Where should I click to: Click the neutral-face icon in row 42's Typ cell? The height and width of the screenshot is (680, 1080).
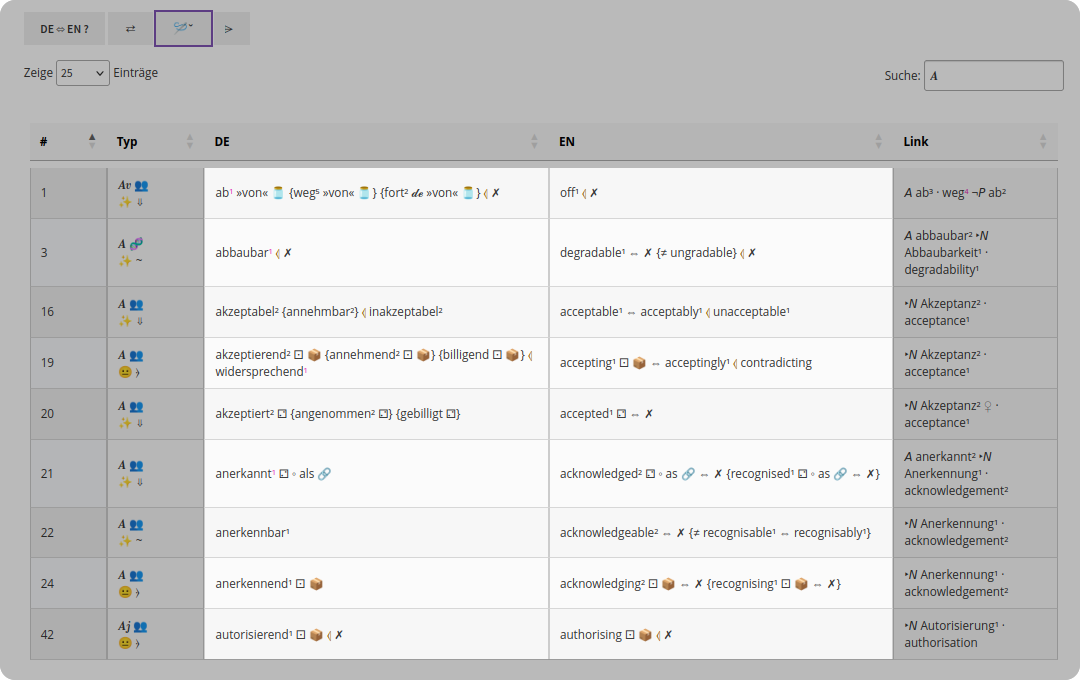click(125, 643)
